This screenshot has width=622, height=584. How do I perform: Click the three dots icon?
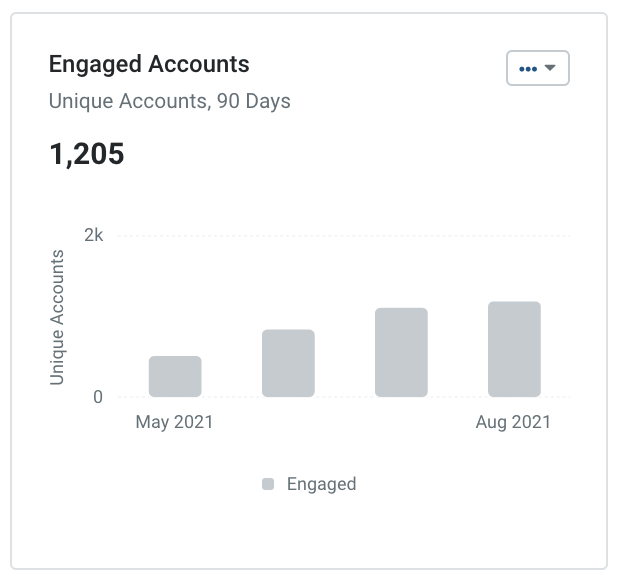click(528, 69)
